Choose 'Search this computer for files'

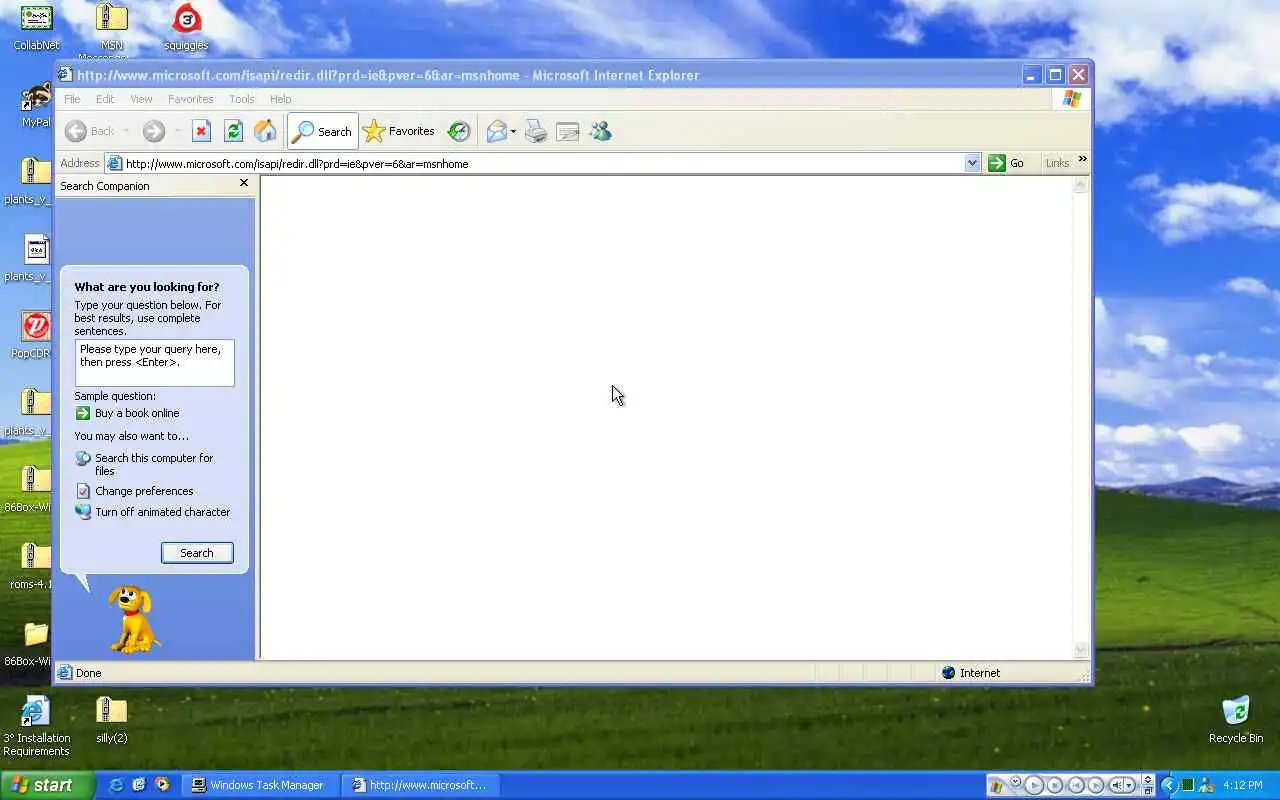point(144,464)
